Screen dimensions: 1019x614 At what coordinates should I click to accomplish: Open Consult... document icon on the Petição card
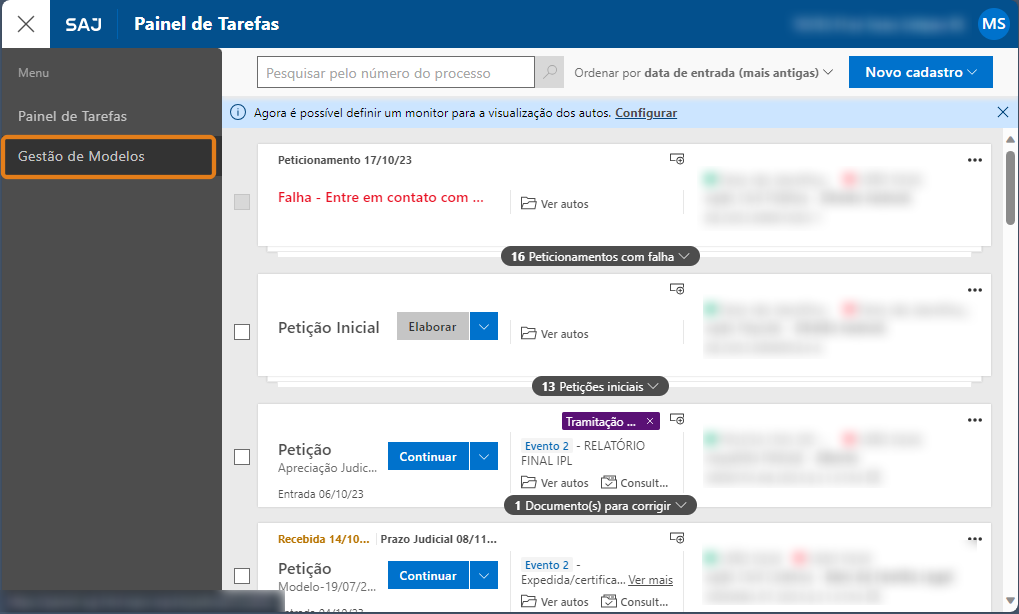pos(607,482)
